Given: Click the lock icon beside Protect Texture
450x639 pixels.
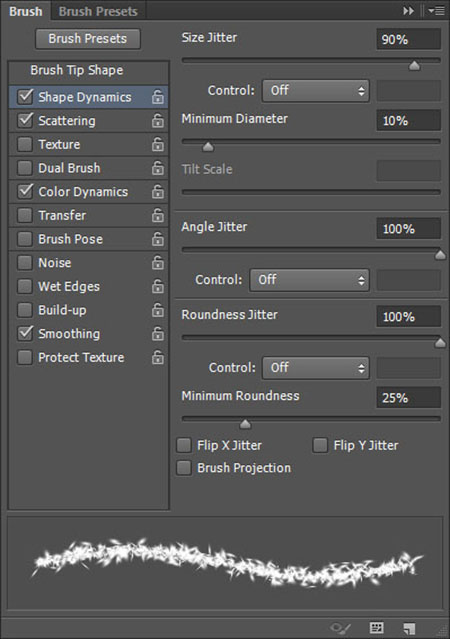Looking at the screenshot, I should [x=158, y=357].
